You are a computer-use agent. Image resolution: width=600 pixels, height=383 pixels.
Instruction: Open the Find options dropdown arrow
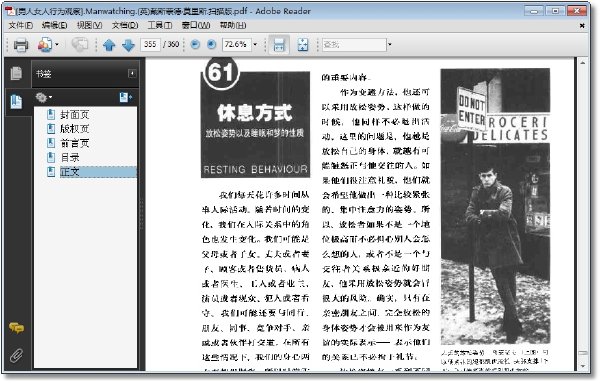(x=390, y=44)
